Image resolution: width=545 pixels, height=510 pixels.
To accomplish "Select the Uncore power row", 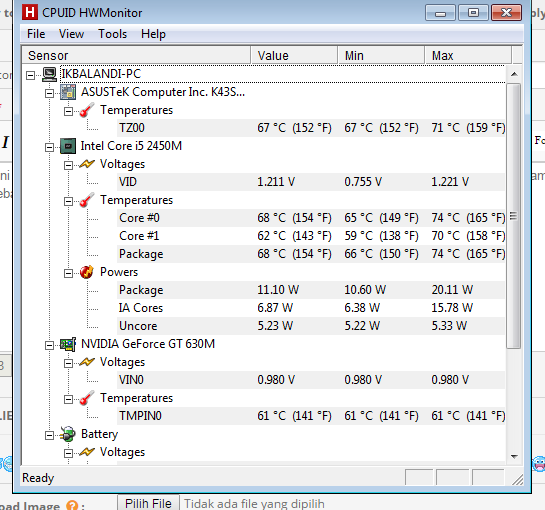I will [311, 326].
